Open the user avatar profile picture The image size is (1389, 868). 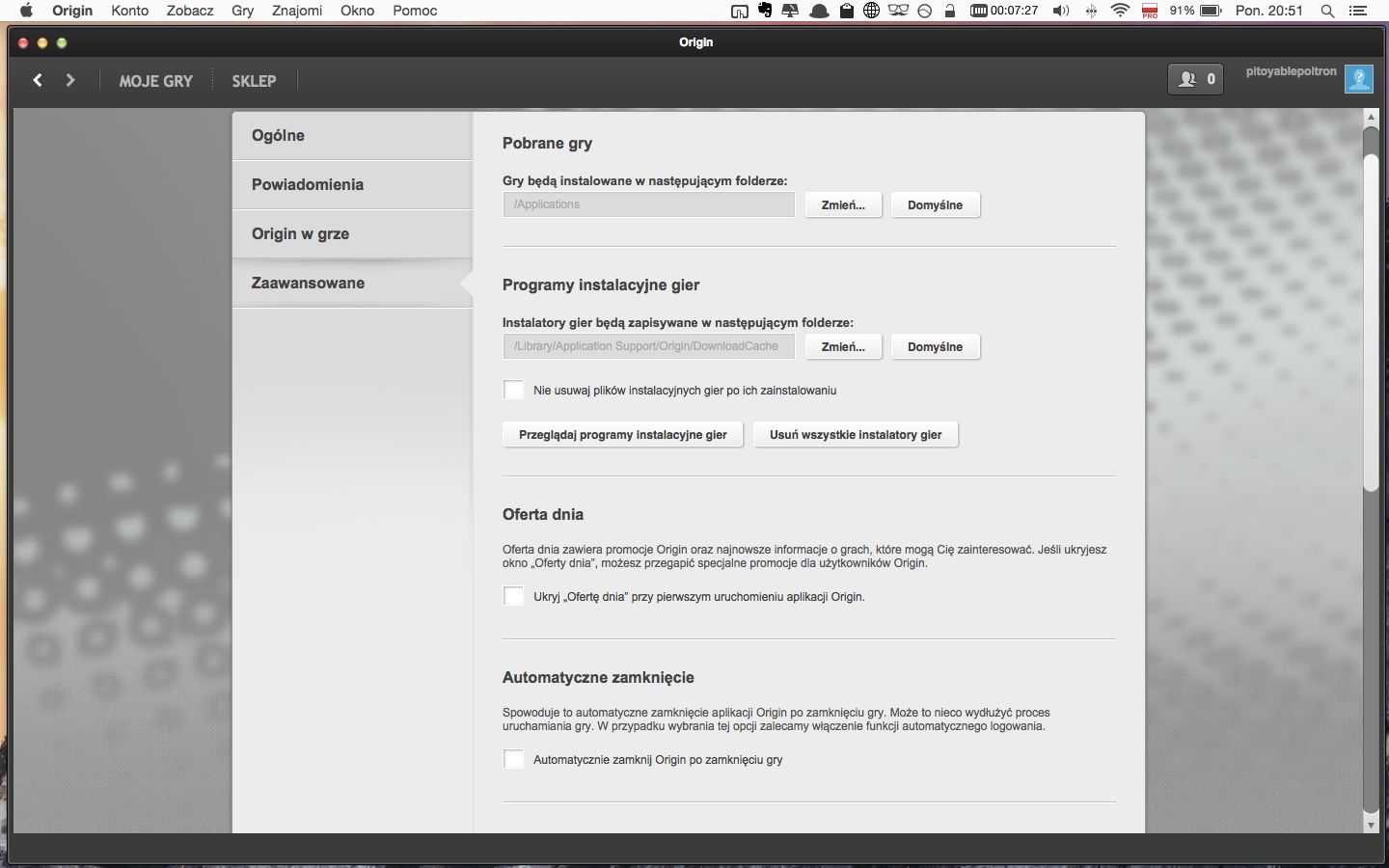point(1358,79)
